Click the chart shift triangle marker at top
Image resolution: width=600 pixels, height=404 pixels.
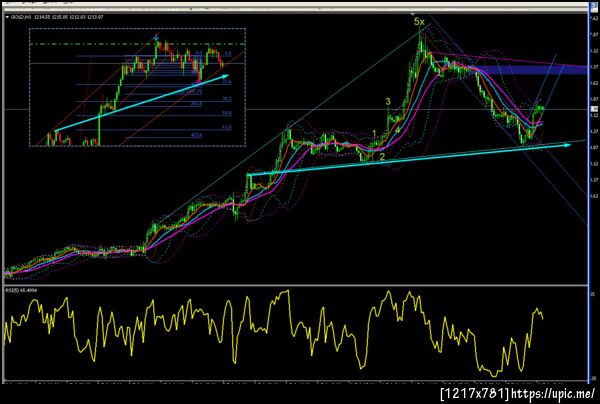(412, 14)
